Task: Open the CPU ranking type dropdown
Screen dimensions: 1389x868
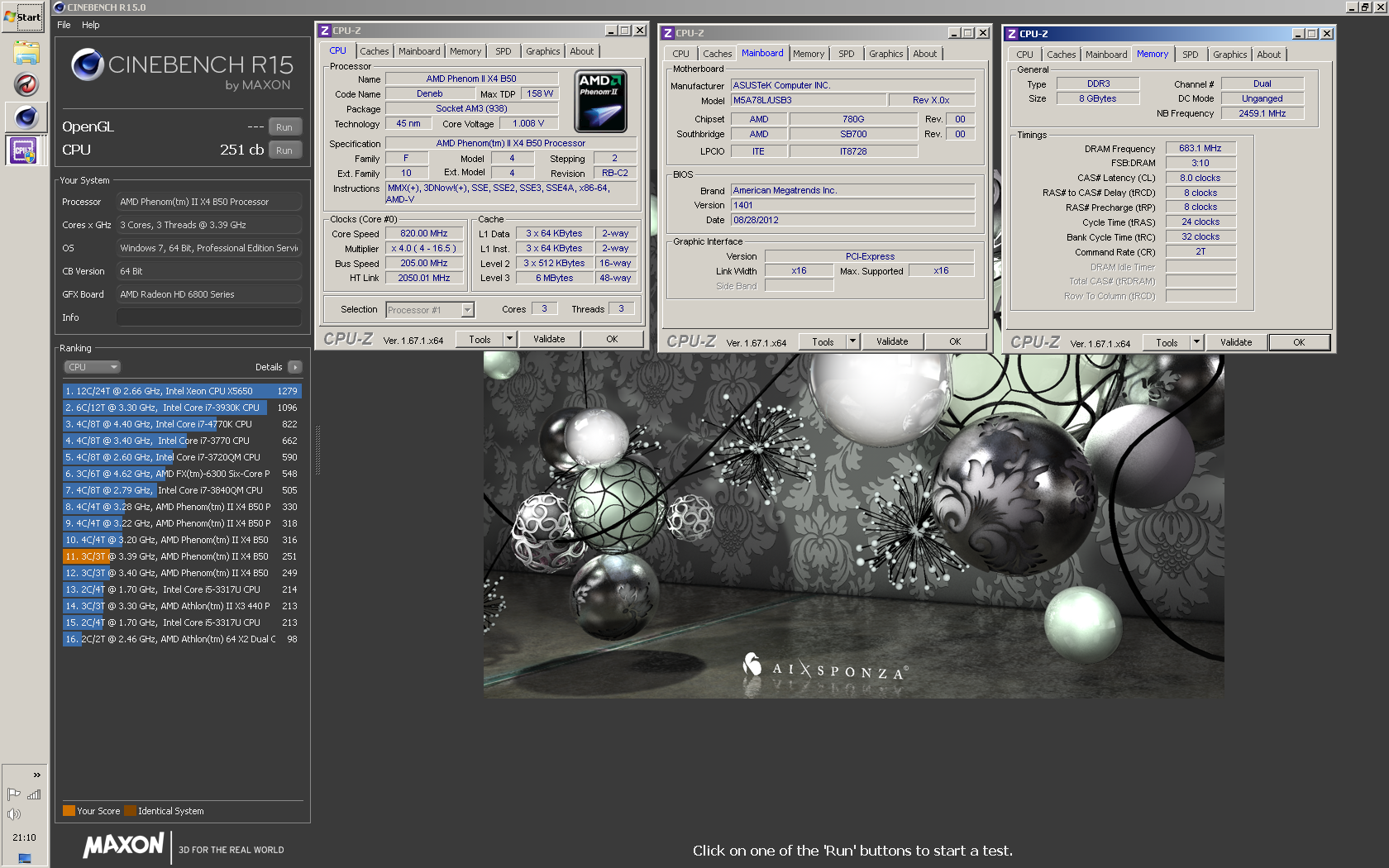Action: [93, 367]
